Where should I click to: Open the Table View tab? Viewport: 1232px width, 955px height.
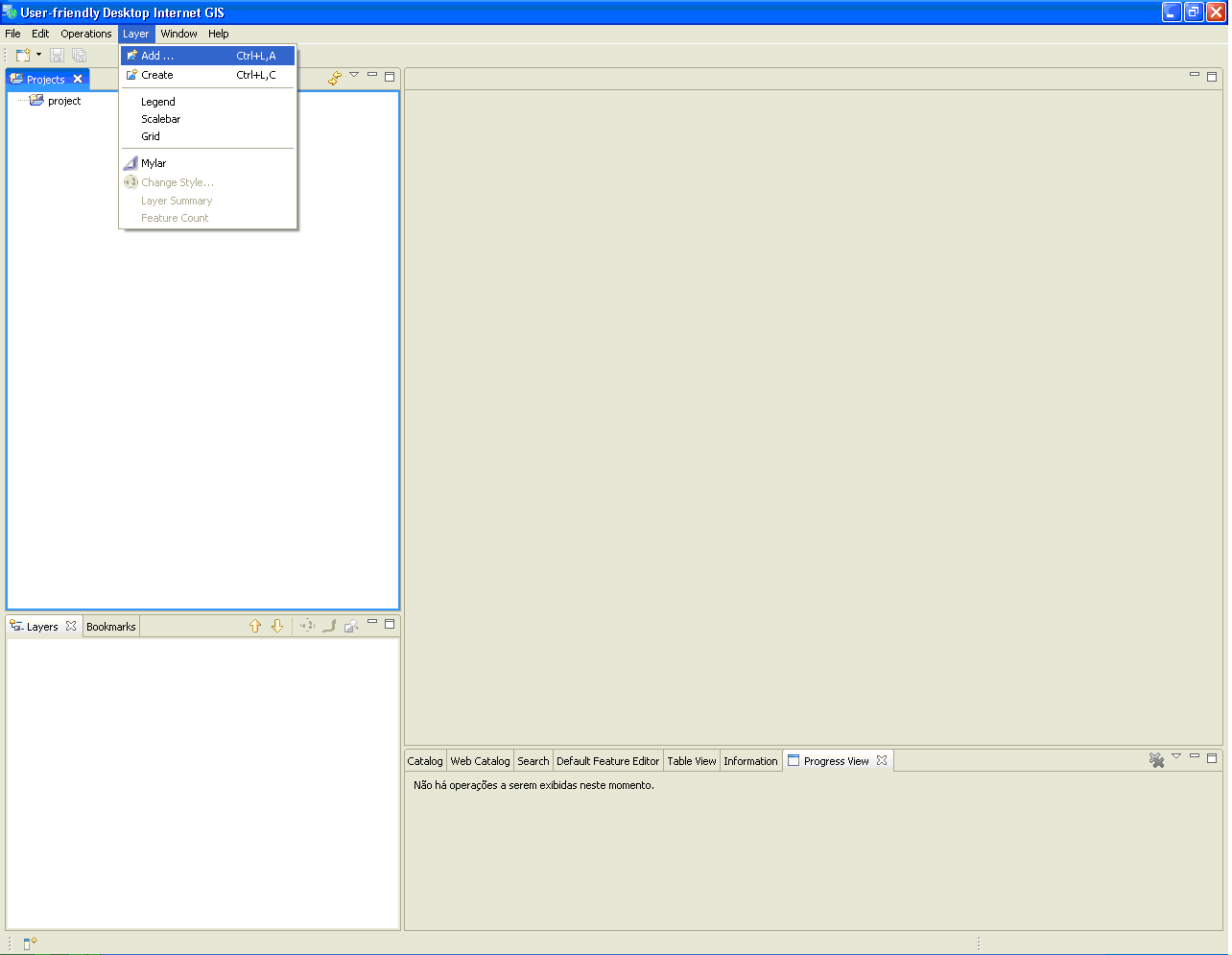click(x=692, y=761)
